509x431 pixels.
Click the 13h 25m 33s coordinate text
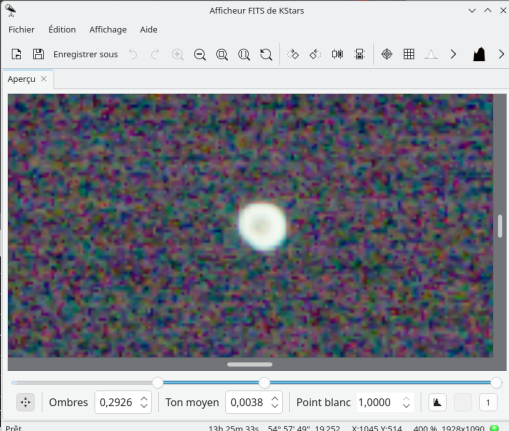(234, 428)
